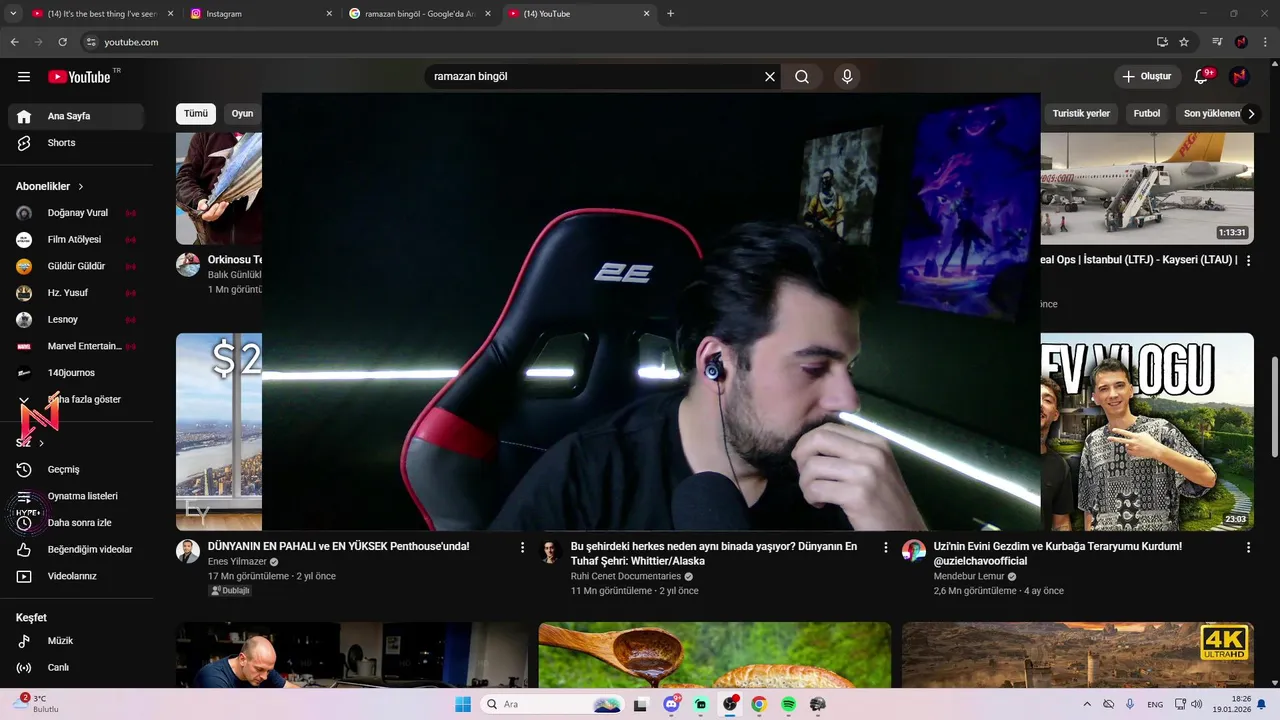This screenshot has height=720, width=1280.
Task: Open Whittier/Alaska video title
Action: pos(714,554)
